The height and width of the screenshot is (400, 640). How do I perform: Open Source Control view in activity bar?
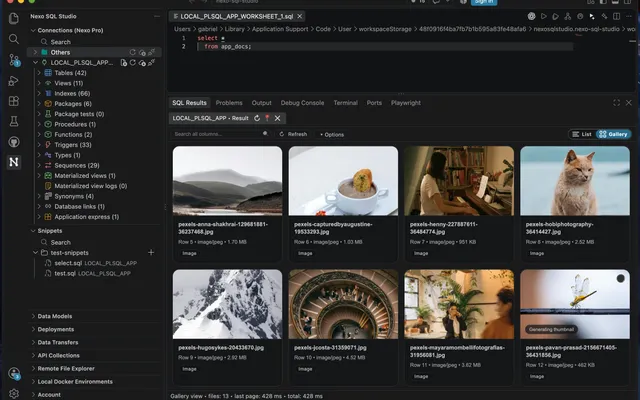click(13, 60)
